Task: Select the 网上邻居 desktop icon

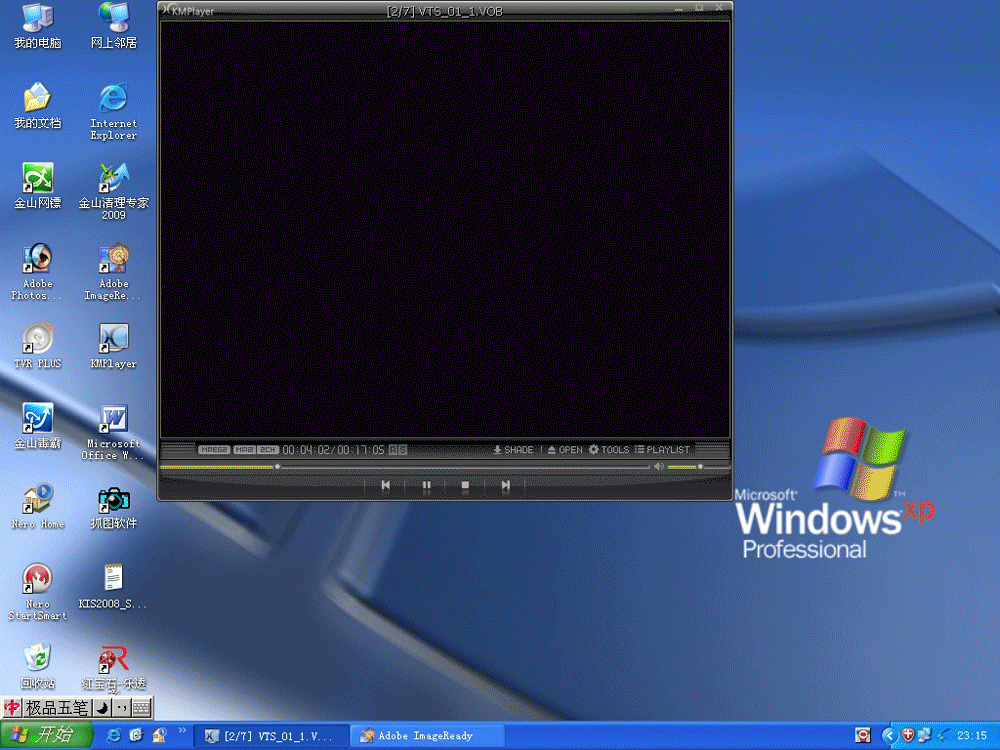Action: (x=114, y=26)
